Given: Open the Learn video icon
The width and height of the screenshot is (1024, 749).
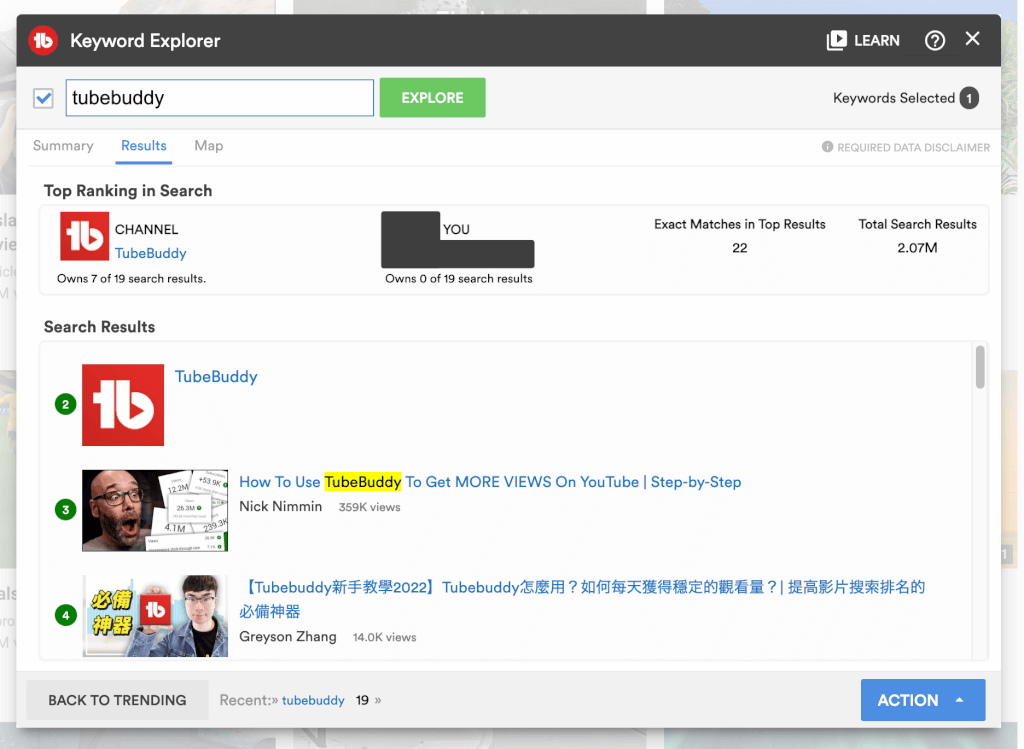Looking at the screenshot, I should click(836, 41).
